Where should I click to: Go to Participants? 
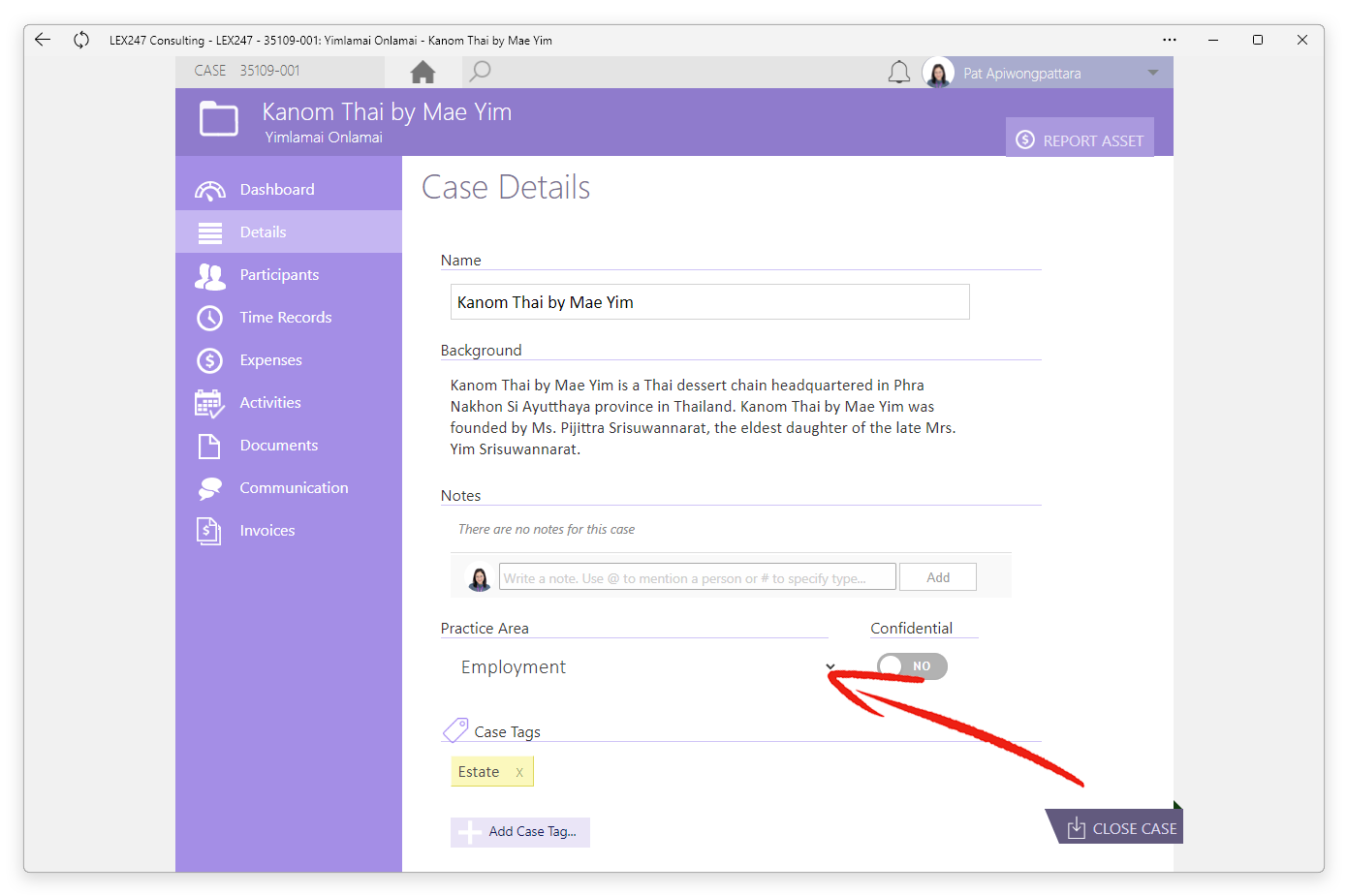289,274
